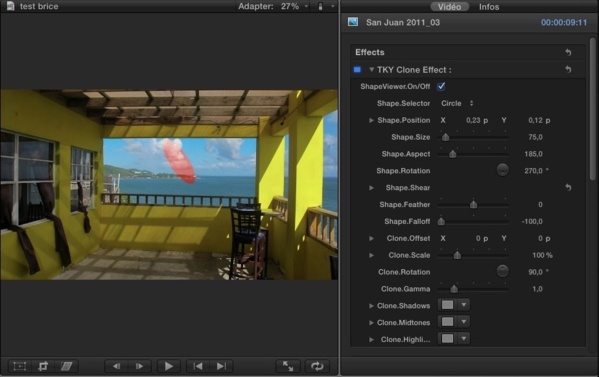The image size is (599, 377).
Task: Open Clone.Midtones color popup arrow
Action: 464,322
